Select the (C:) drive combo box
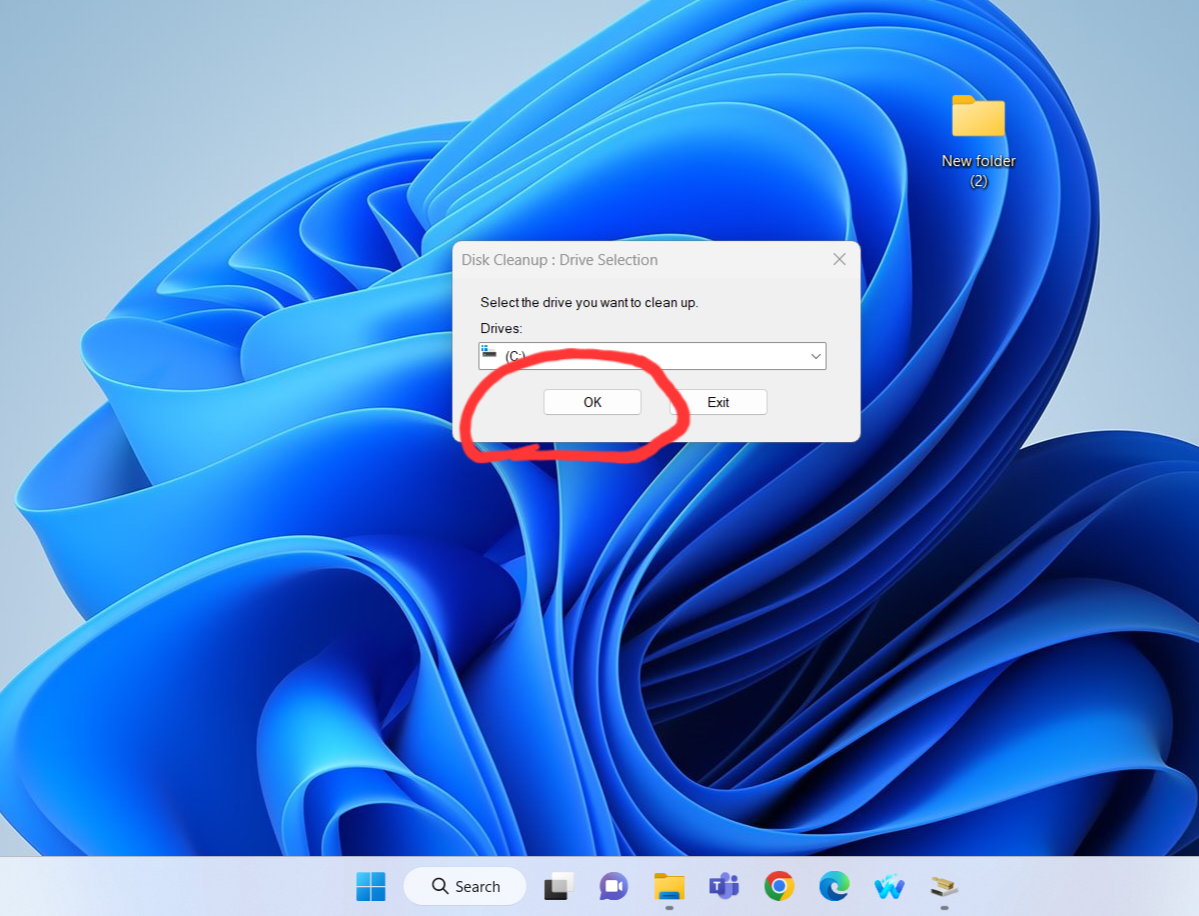Image resolution: width=1199 pixels, height=916 pixels. 652,356
